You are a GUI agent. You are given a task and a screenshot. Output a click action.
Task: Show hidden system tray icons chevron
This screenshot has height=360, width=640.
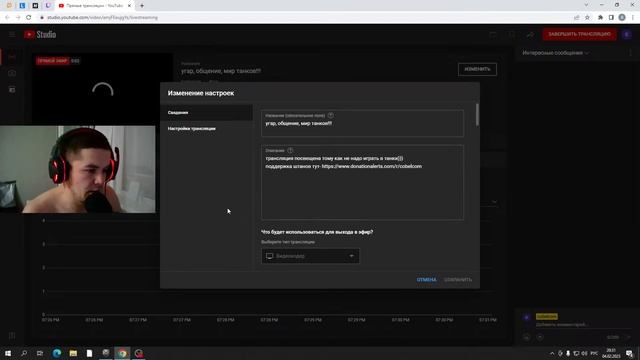coord(552,353)
